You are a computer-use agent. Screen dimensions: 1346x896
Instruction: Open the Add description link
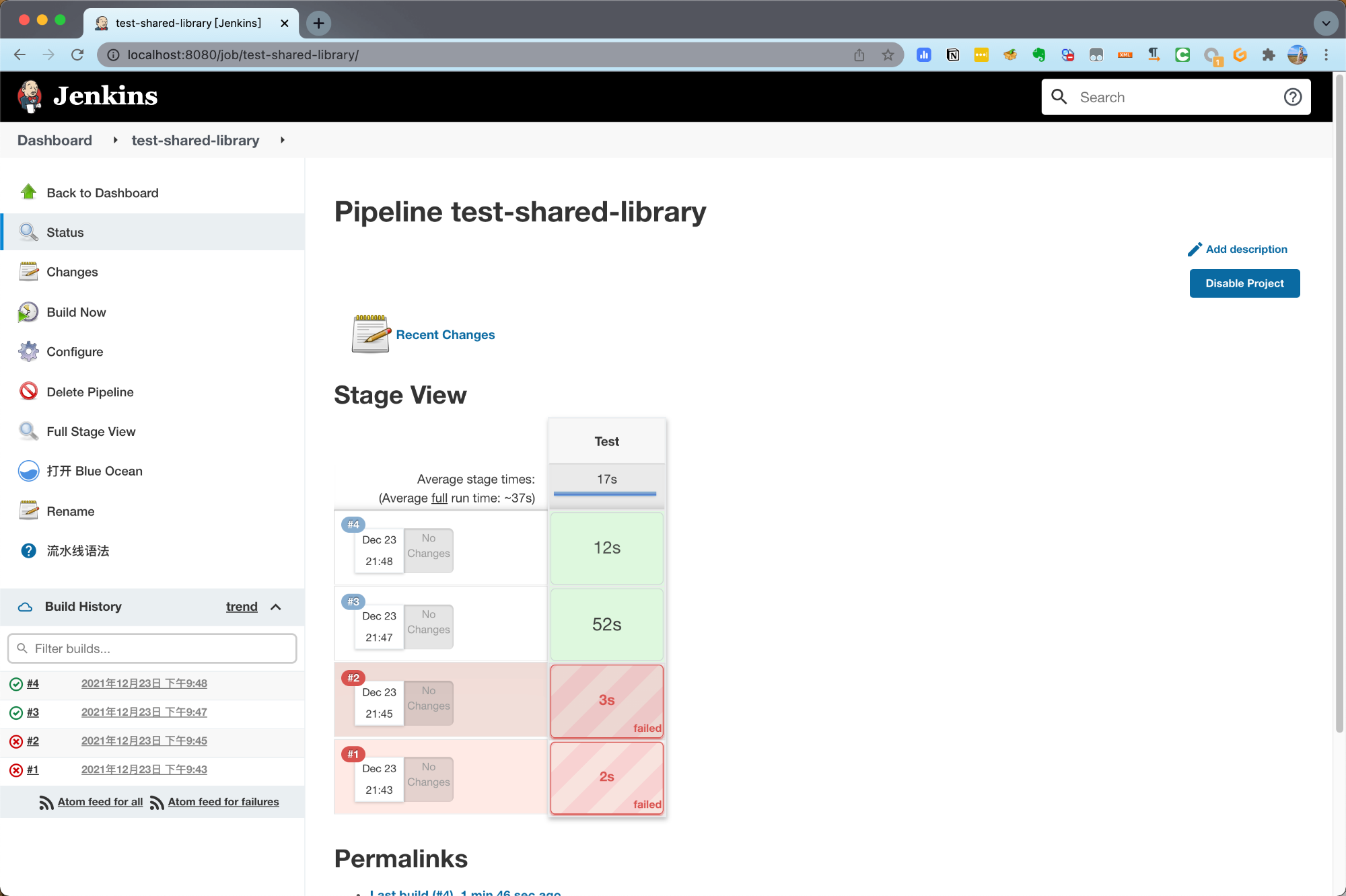click(1246, 249)
